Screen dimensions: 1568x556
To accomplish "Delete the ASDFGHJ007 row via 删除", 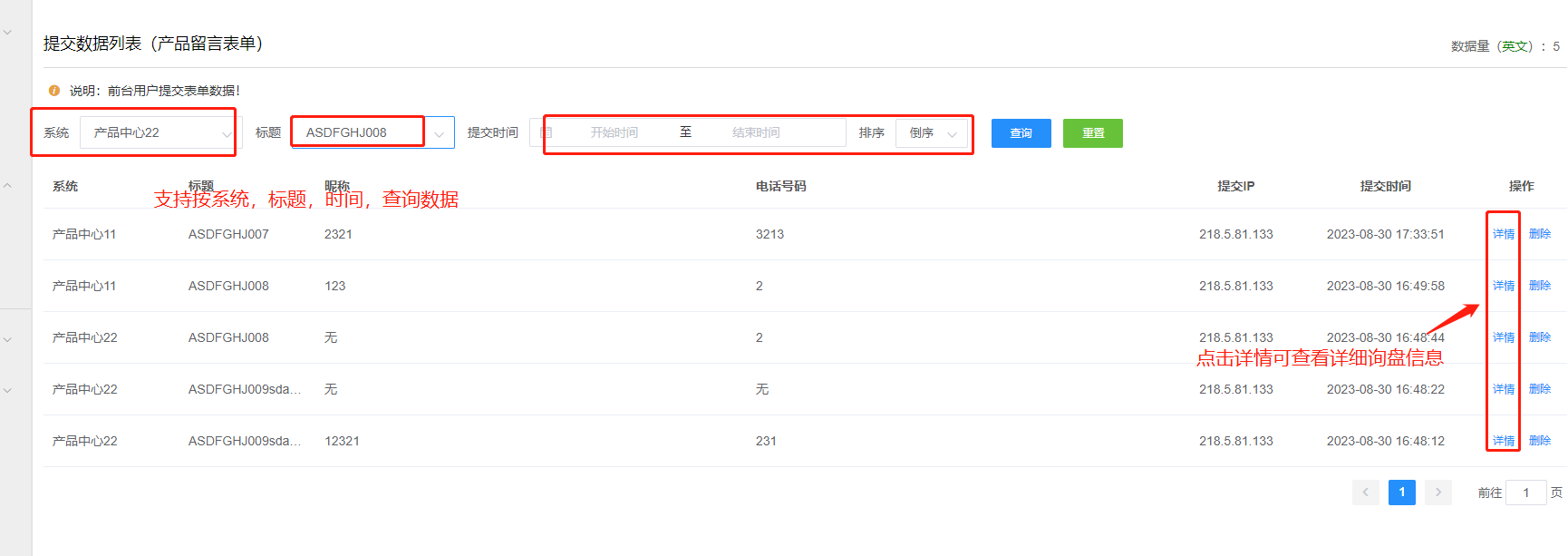I will 1539,234.
